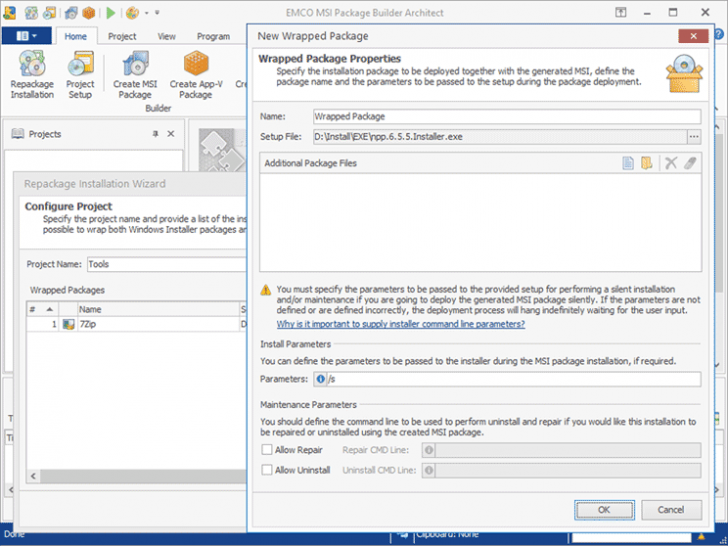Click the Create MSI Package ribbon button

(135, 75)
